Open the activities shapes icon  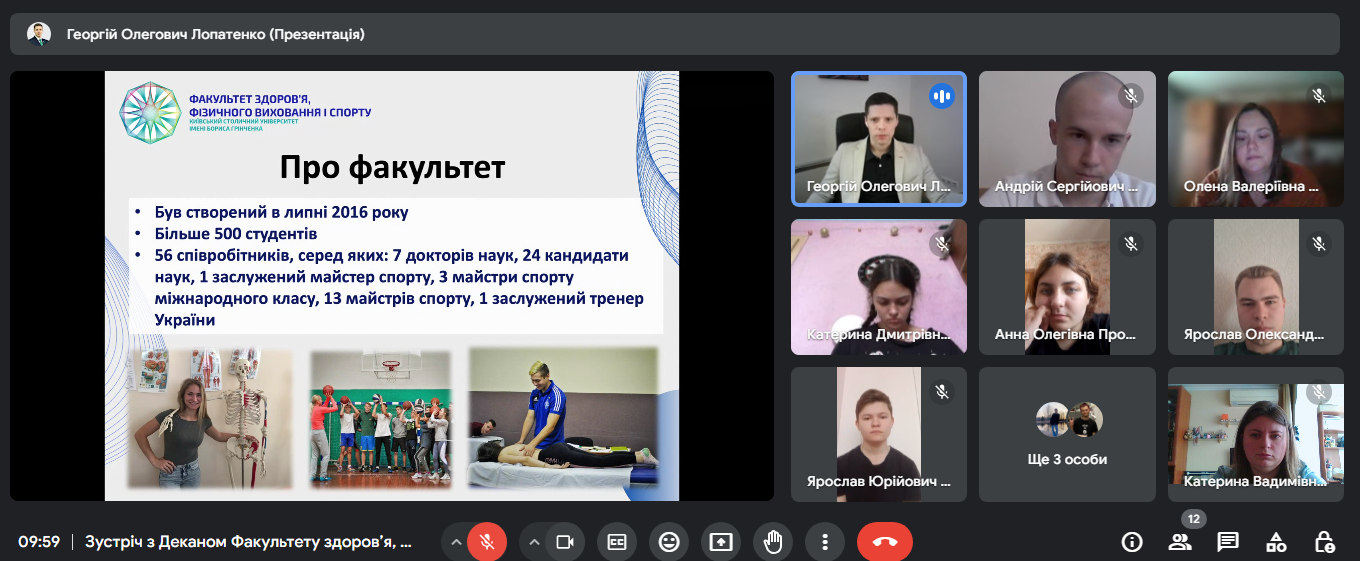pos(1276,542)
